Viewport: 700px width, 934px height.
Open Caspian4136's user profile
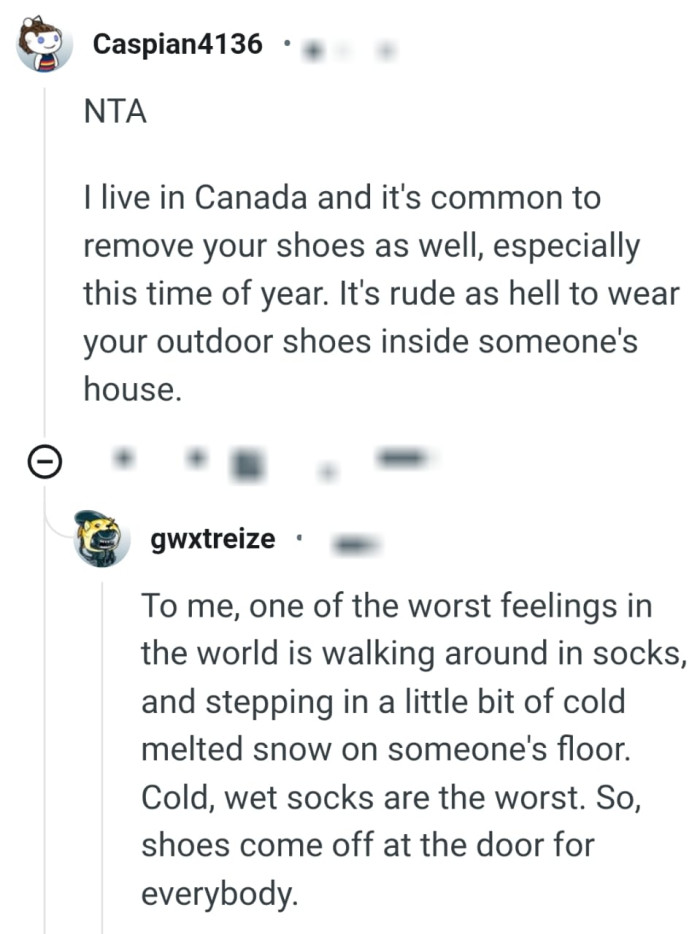[x=176, y=42]
